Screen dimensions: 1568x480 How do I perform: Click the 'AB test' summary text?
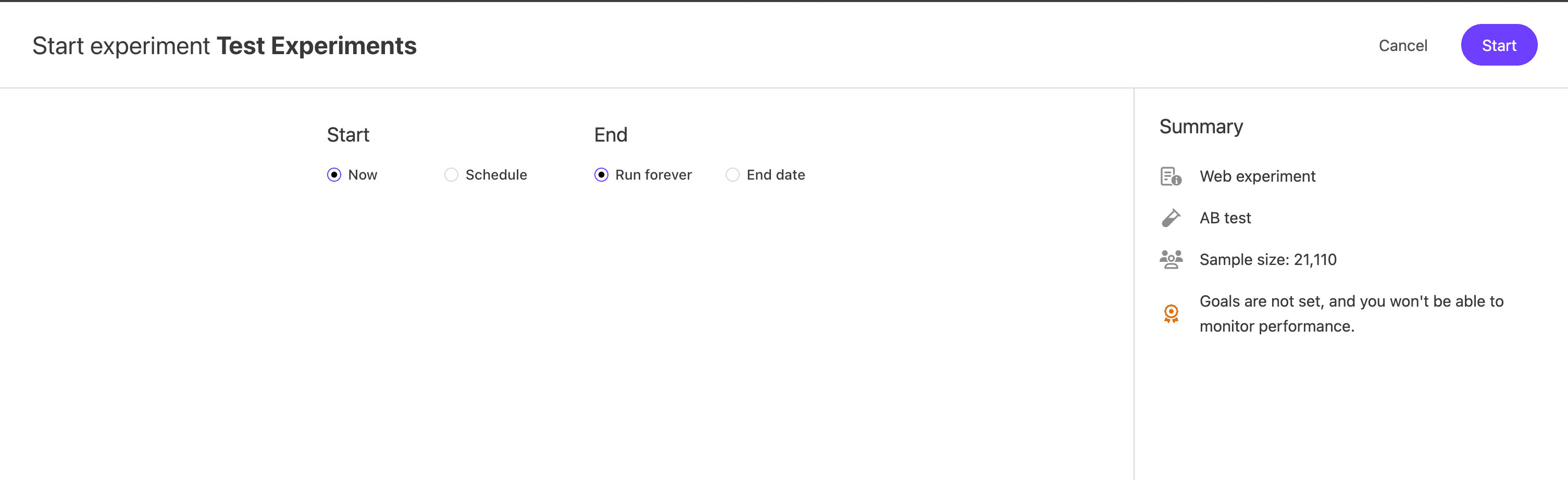[1225, 218]
